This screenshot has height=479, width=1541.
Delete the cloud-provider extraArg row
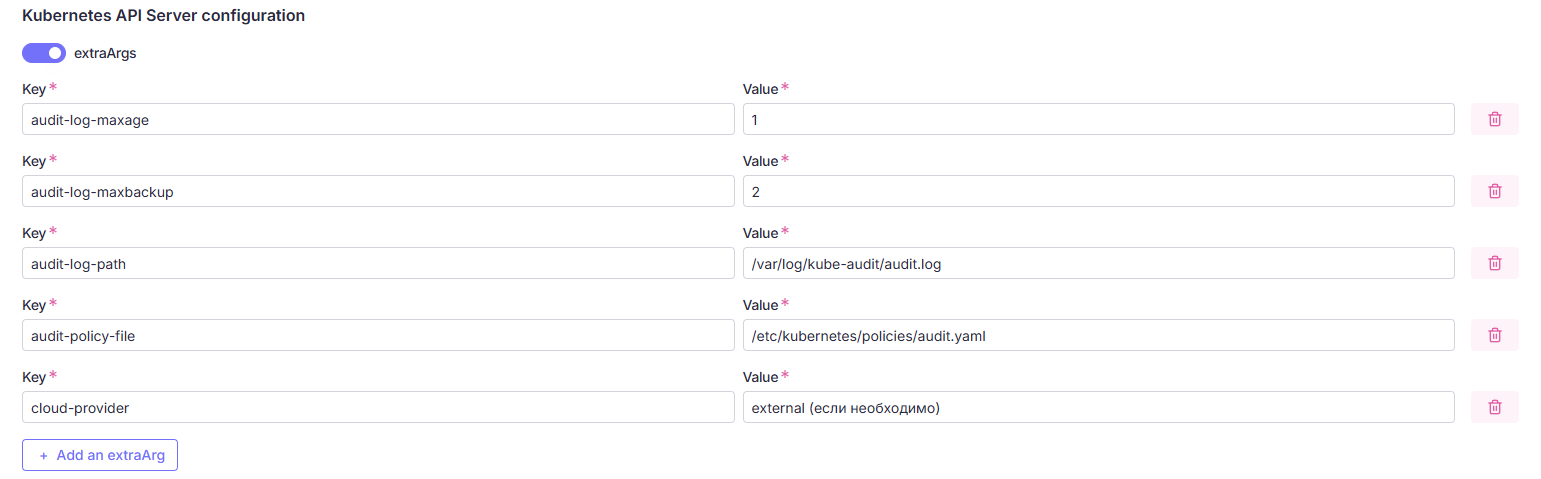pos(1494,407)
